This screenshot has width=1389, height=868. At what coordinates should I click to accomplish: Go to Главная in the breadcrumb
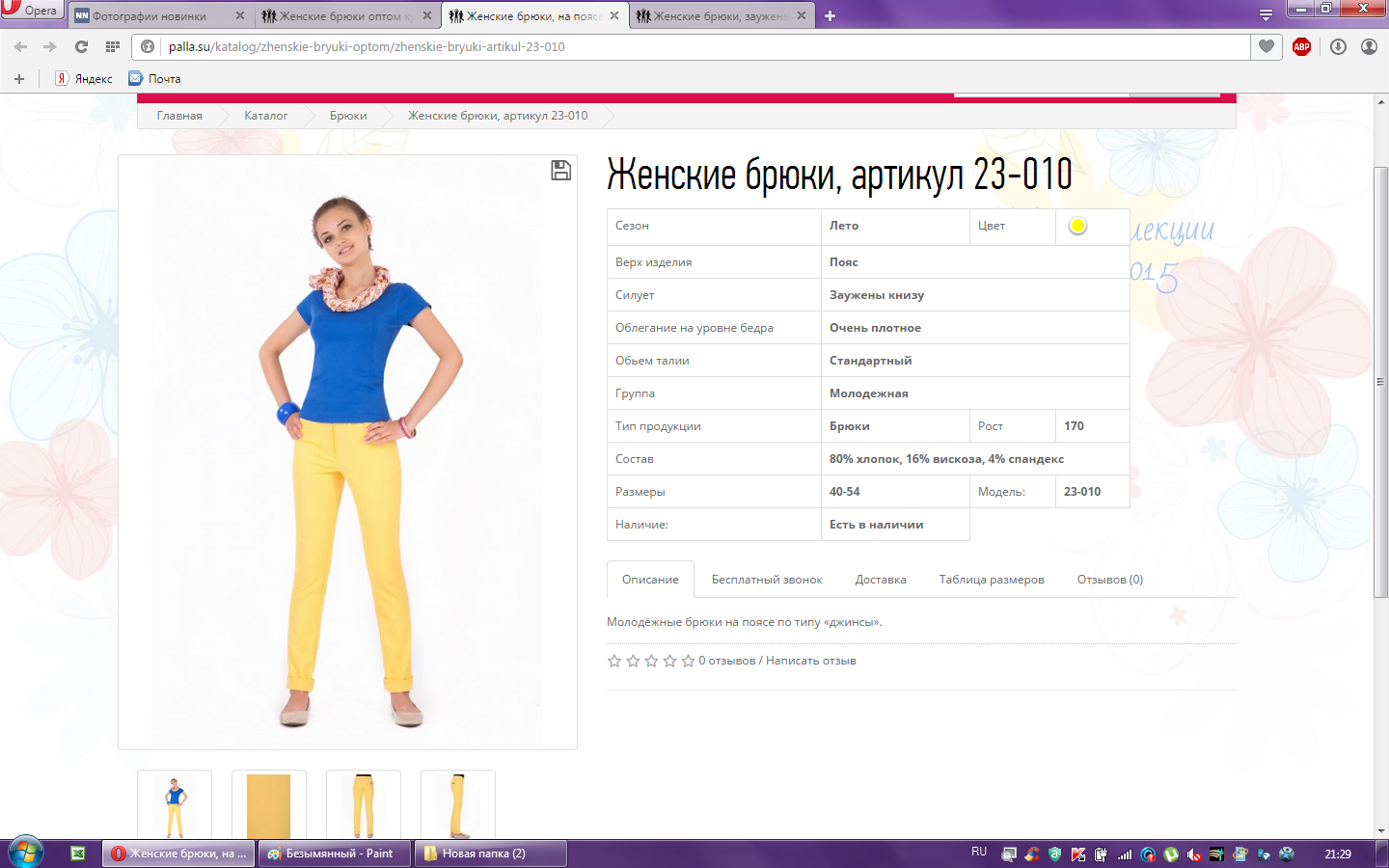coord(179,116)
